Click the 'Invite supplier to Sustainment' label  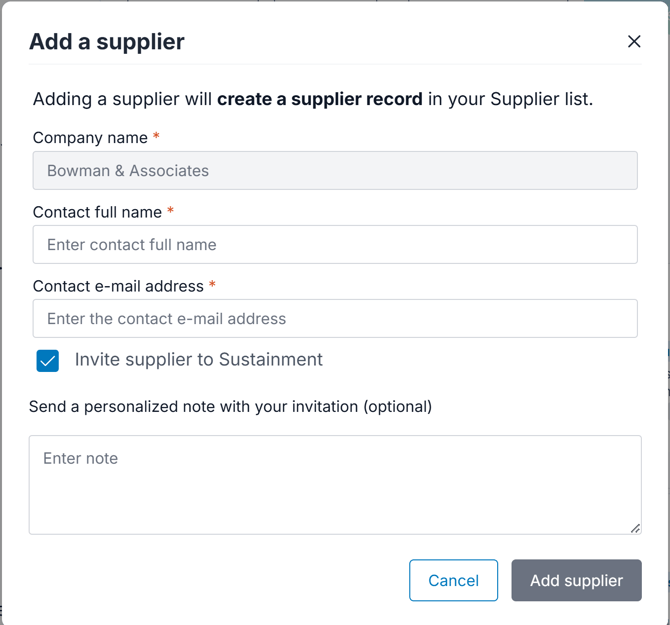click(x=198, y=360)
